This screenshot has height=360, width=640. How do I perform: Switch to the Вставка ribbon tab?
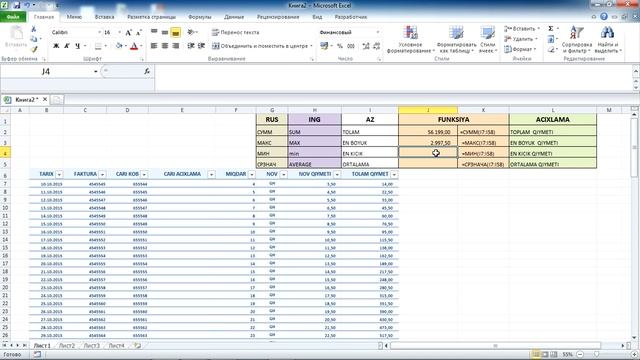point(104,17)
